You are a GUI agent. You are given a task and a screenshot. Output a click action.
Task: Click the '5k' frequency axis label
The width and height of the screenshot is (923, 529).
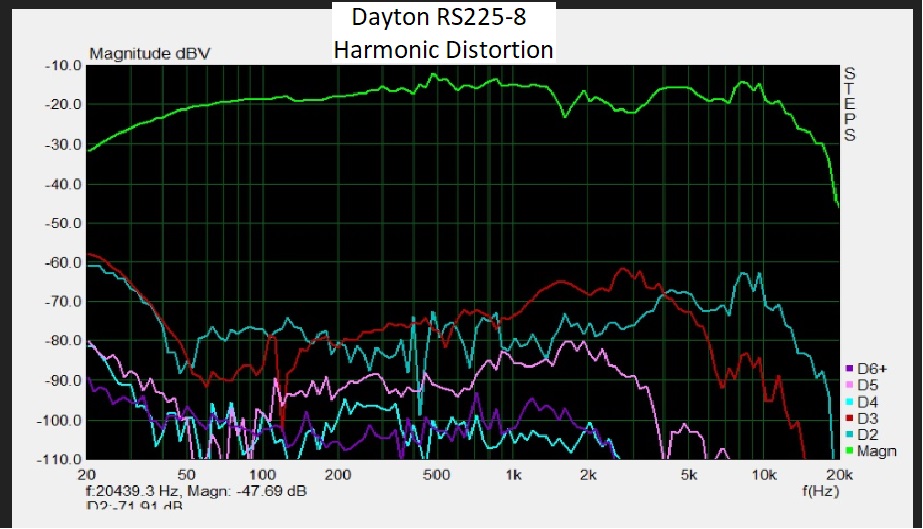(689, 475)
